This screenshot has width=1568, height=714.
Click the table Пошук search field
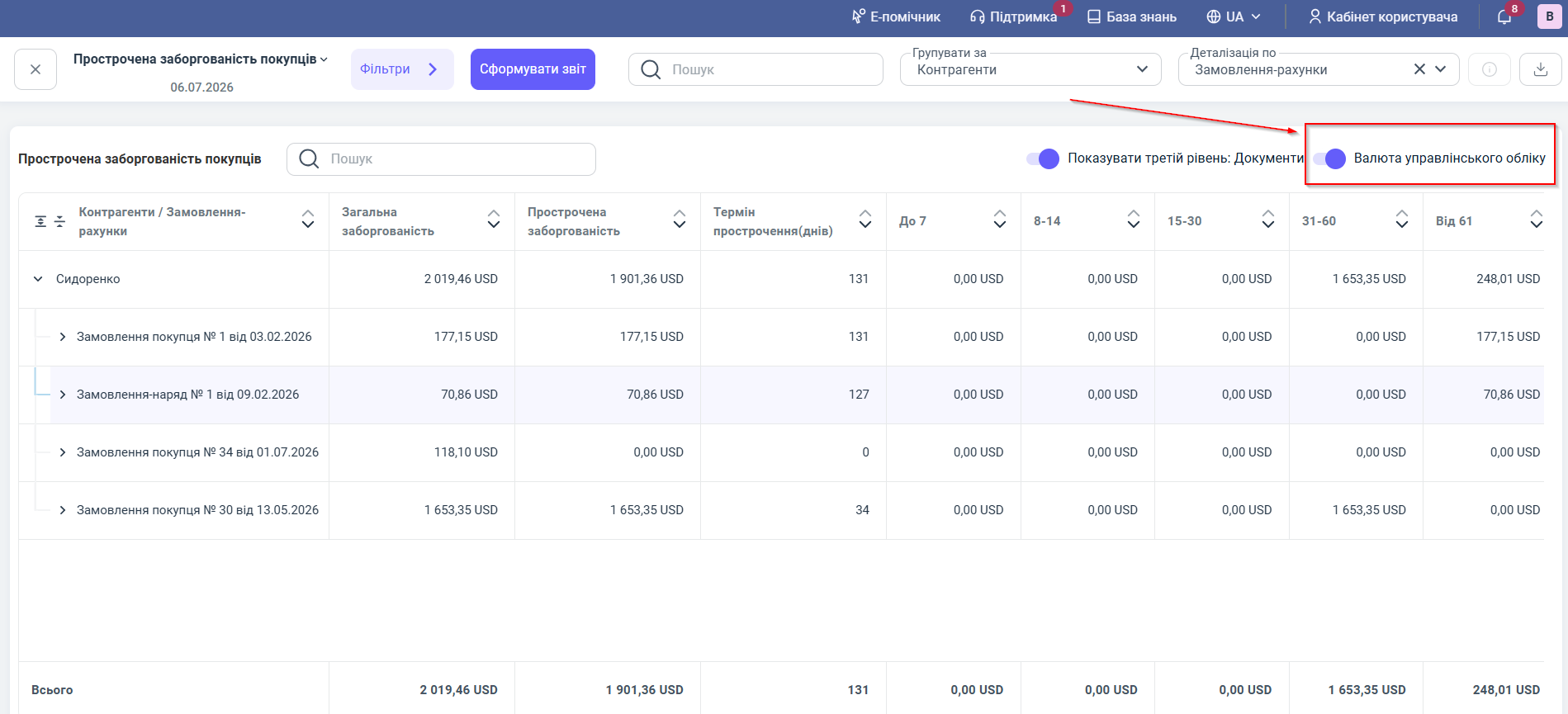[x=441, y=159]
